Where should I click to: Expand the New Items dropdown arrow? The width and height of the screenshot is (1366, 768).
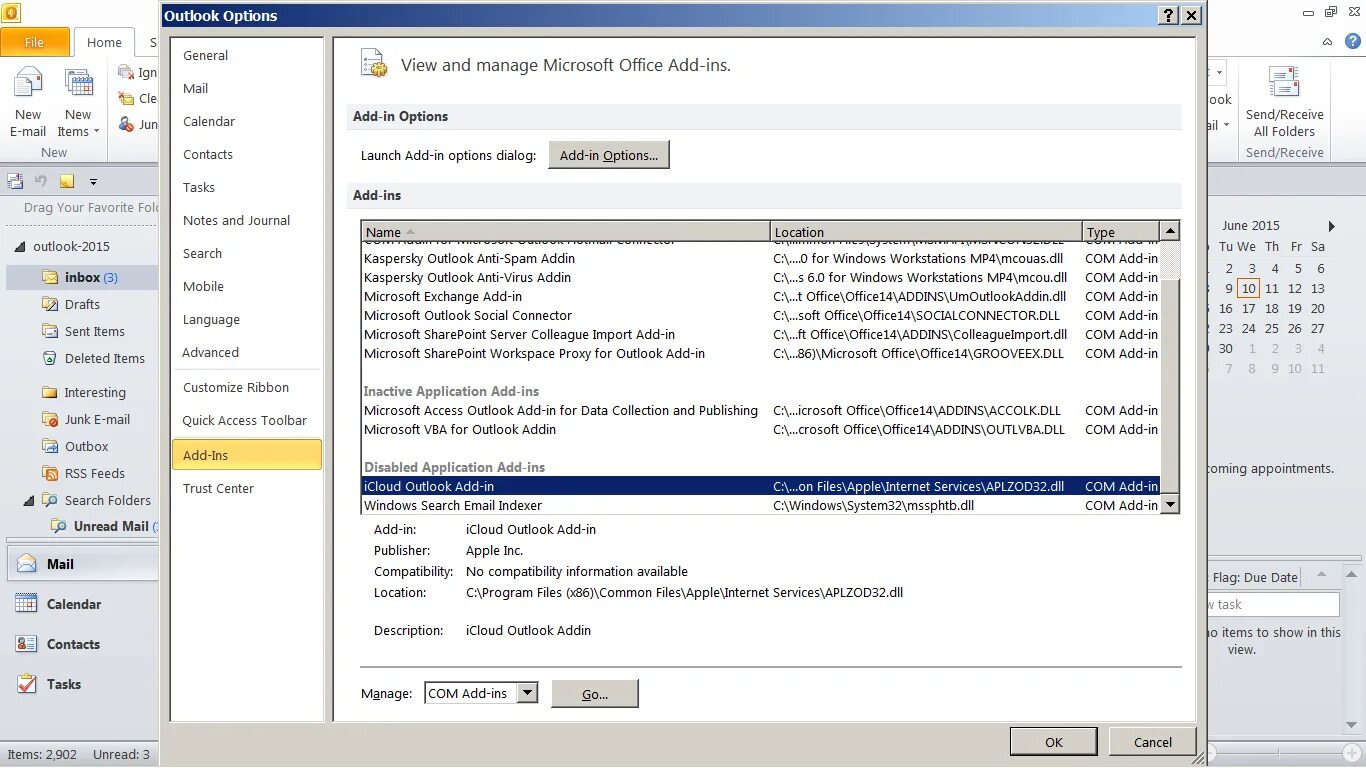[x=96, y=132]
